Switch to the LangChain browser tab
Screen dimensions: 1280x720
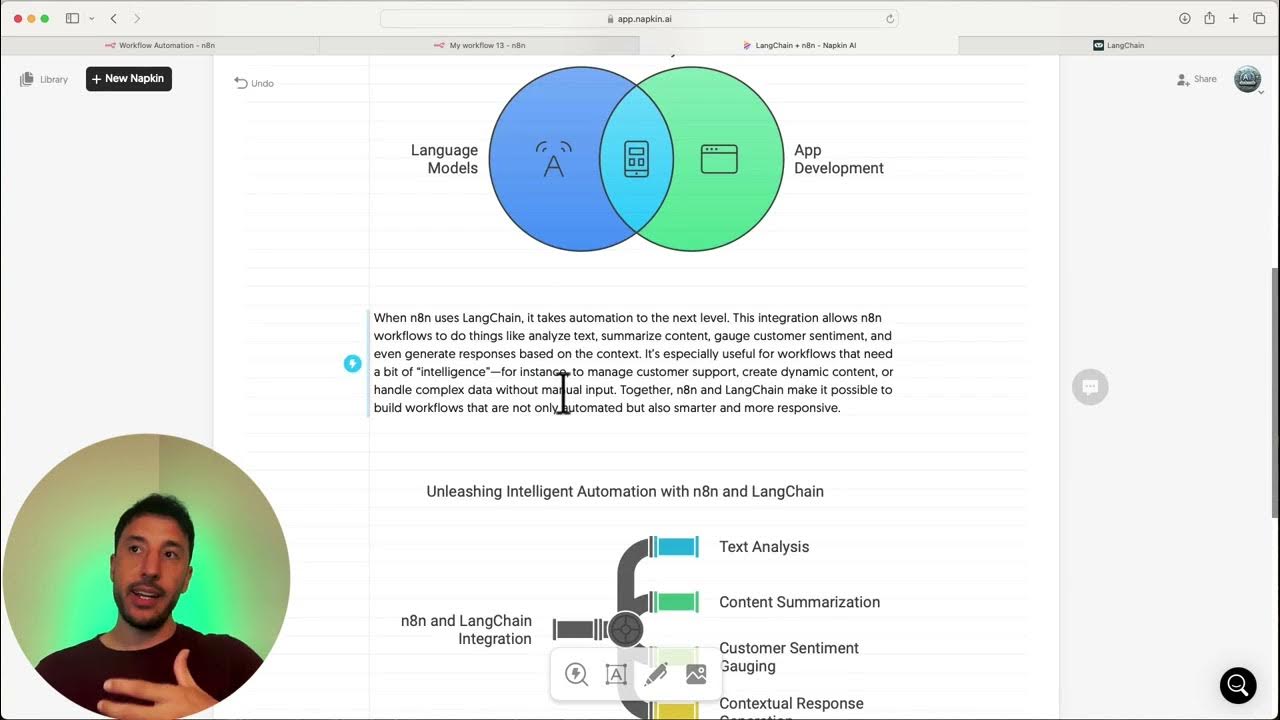pyautogui.click(x=1118, y=45)
